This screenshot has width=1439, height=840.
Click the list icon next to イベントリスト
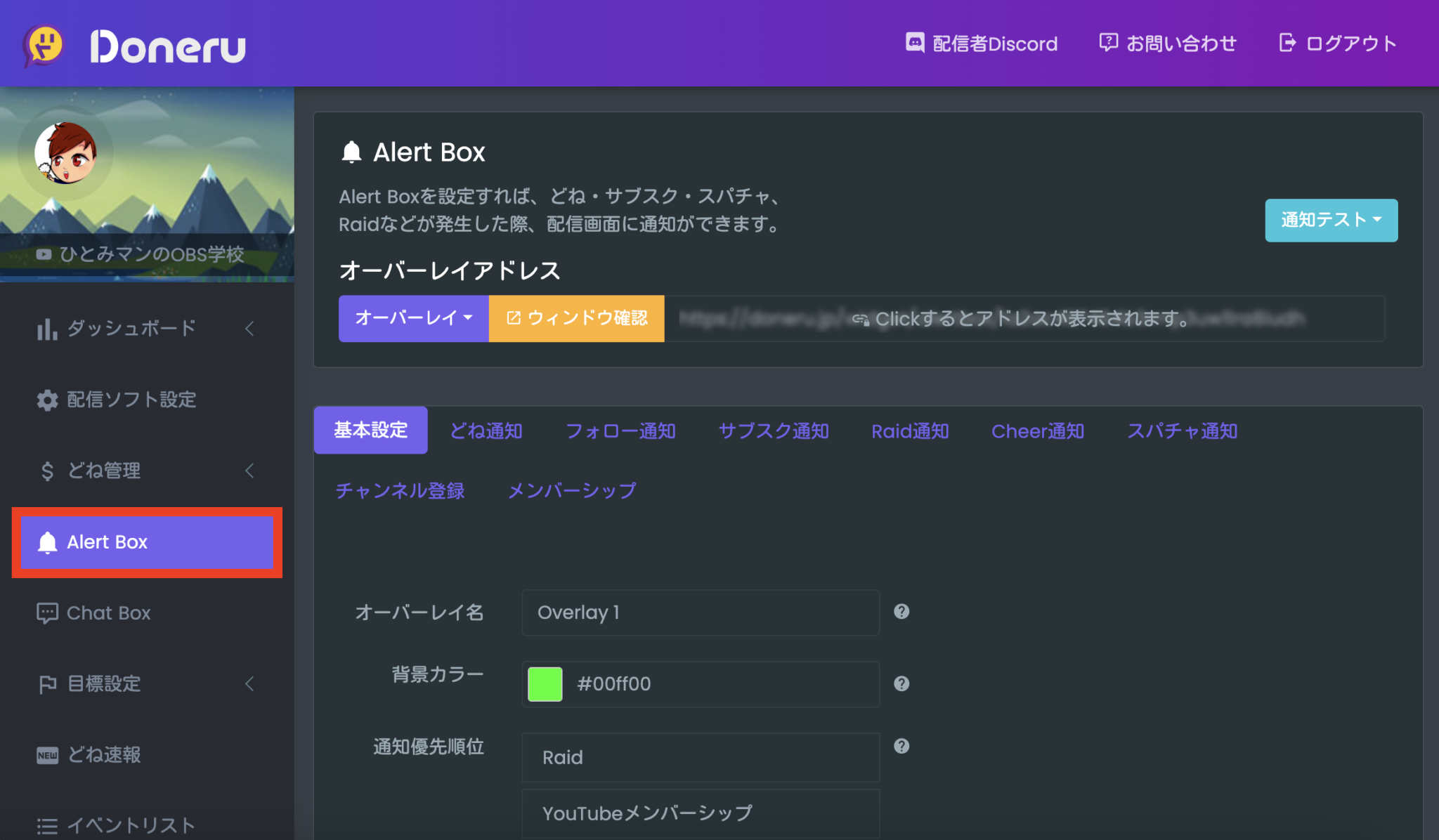pos(46,825)
